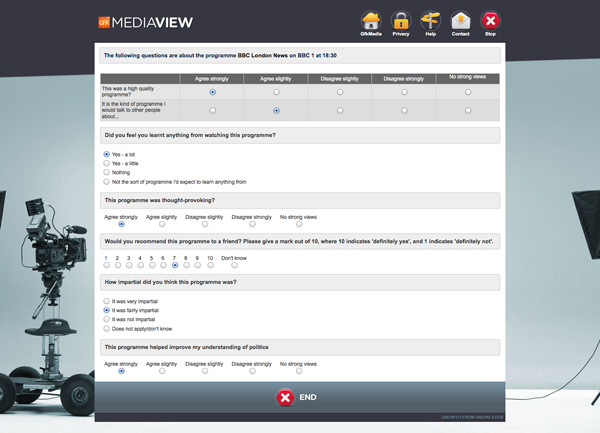
Task: Pick recommendation mark 8
Action: (x=186, y=265)
